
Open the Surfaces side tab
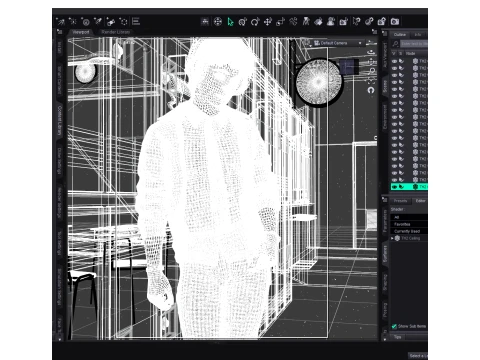click(x=385, y=254)
